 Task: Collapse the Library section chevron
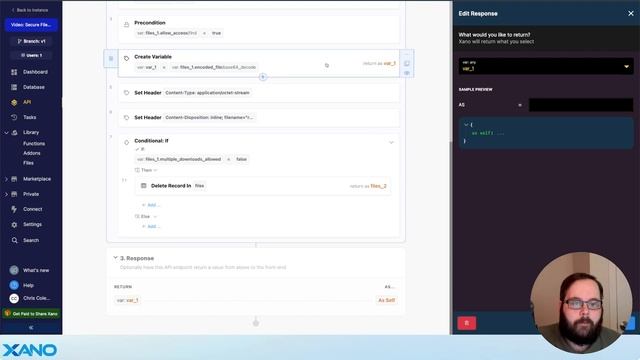[x=6, y=133]
